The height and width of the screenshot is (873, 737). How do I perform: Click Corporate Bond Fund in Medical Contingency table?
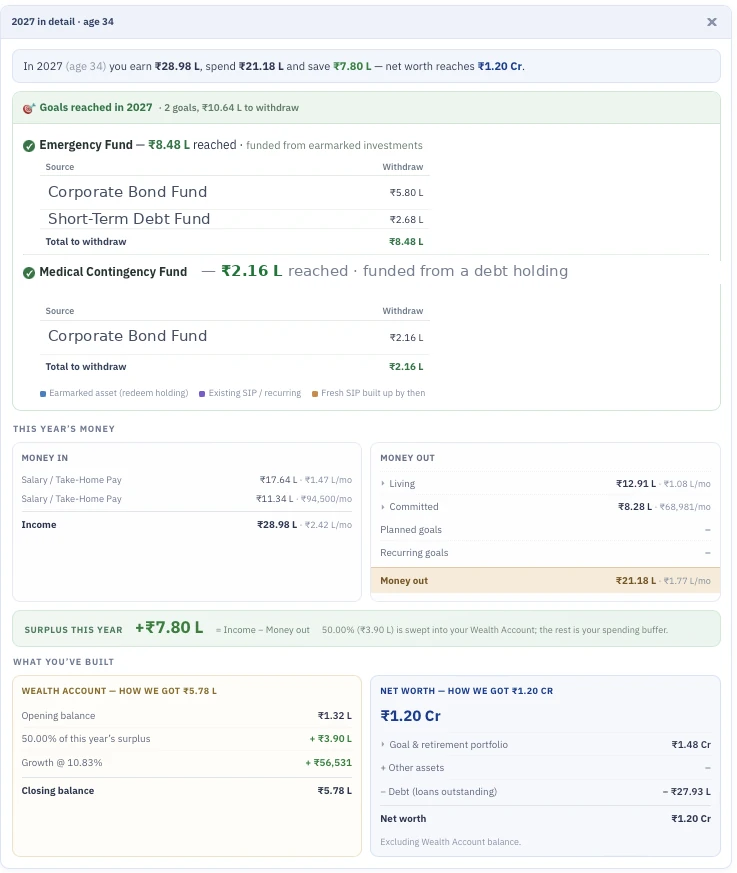[x=127, y=336]
